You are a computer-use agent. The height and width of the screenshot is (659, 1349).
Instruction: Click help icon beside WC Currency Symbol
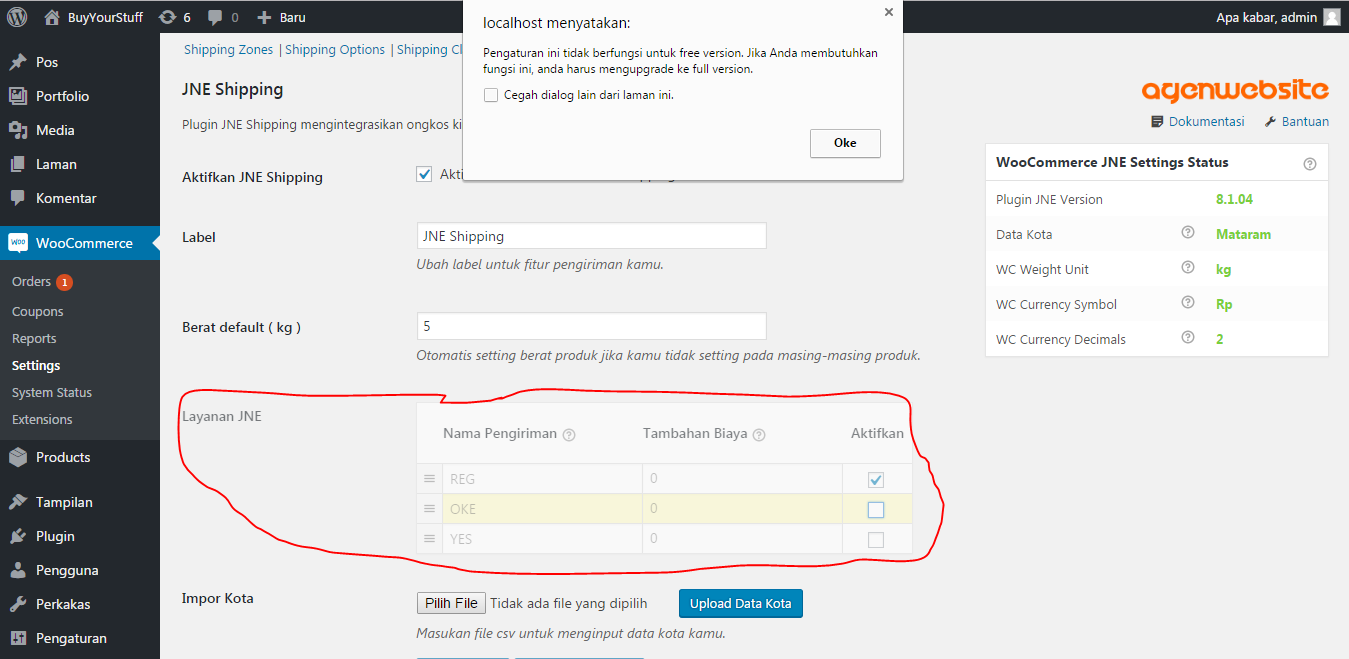(x=1188, y=302)
